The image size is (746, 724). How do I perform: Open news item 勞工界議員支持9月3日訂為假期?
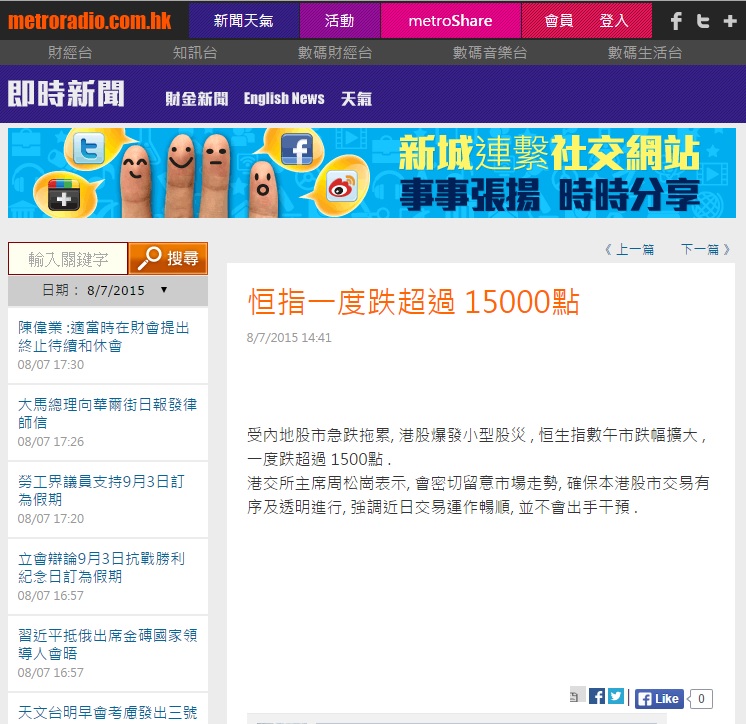(x=101, y=490)
